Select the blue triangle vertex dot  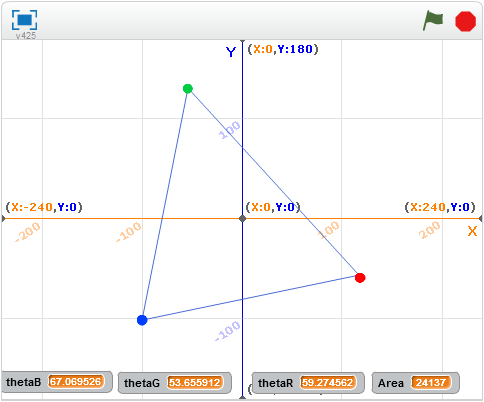point(142,320)
